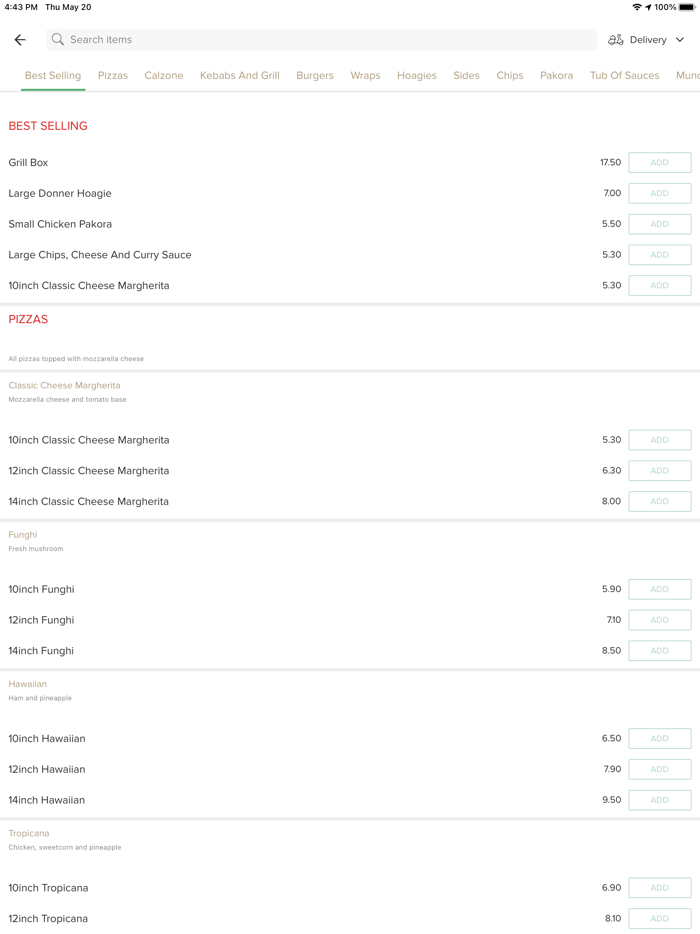Add Grill Box to order
The image size is (700, 934).
[x=659, y=163]
